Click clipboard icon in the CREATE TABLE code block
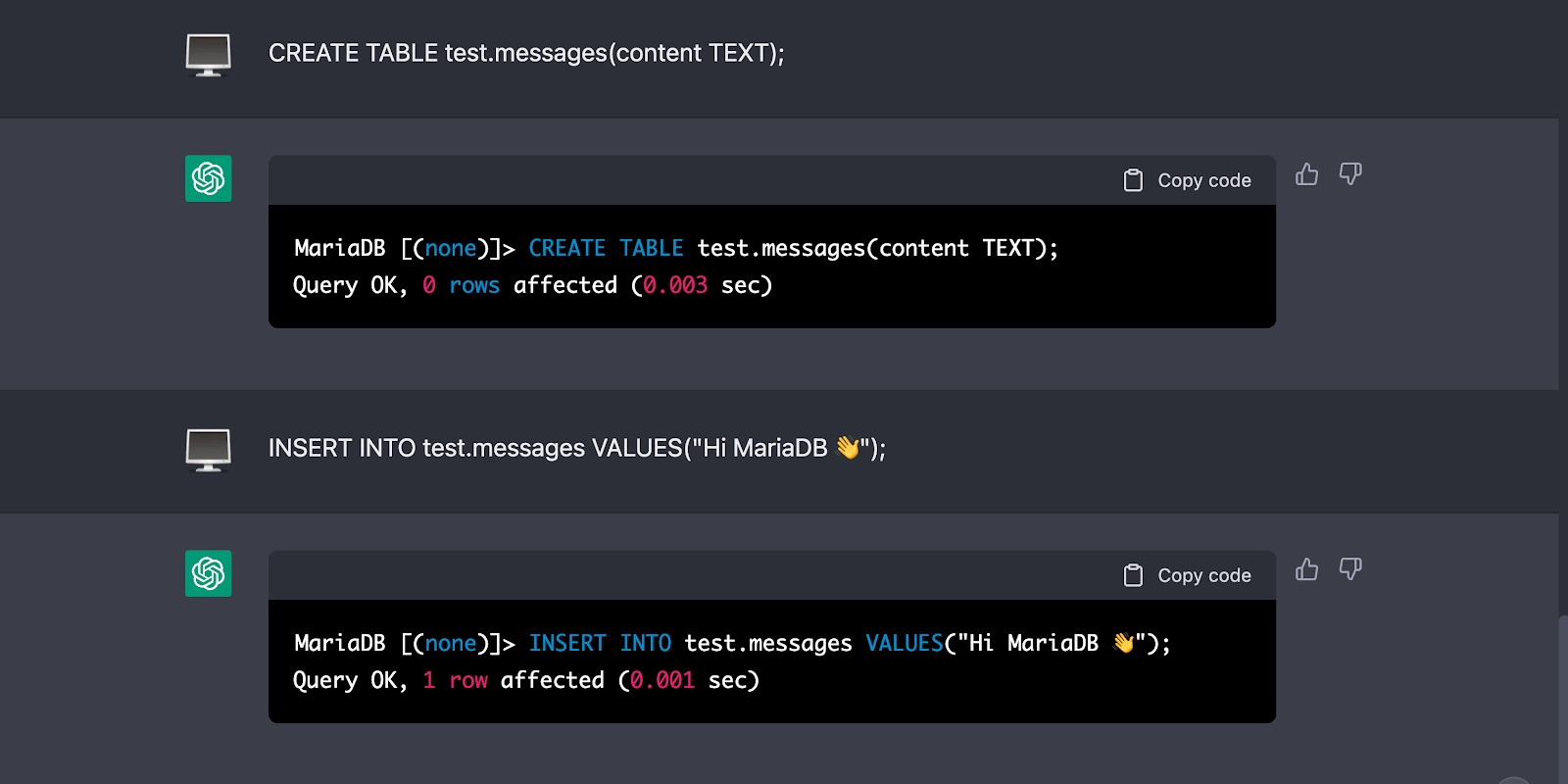 click(1133, 180)
